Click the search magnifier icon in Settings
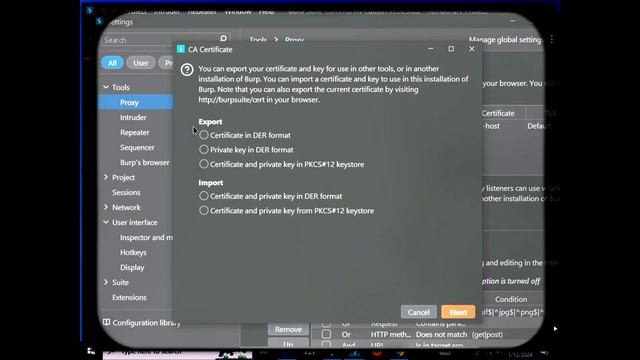Image resolution: width=640 pixels, height=360 pixels. pyautogui.click(x=224, y=39)
